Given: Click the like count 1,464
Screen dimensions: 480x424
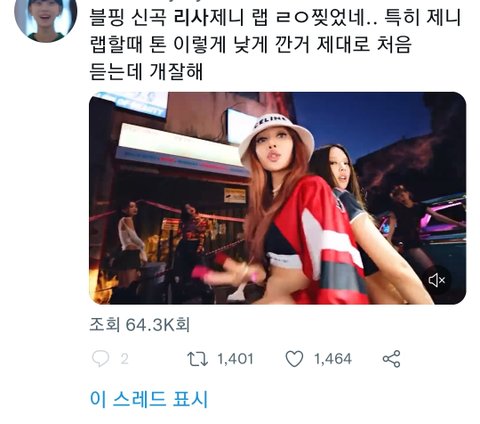Looking at the screenshot, I should [x=333, y=359].
